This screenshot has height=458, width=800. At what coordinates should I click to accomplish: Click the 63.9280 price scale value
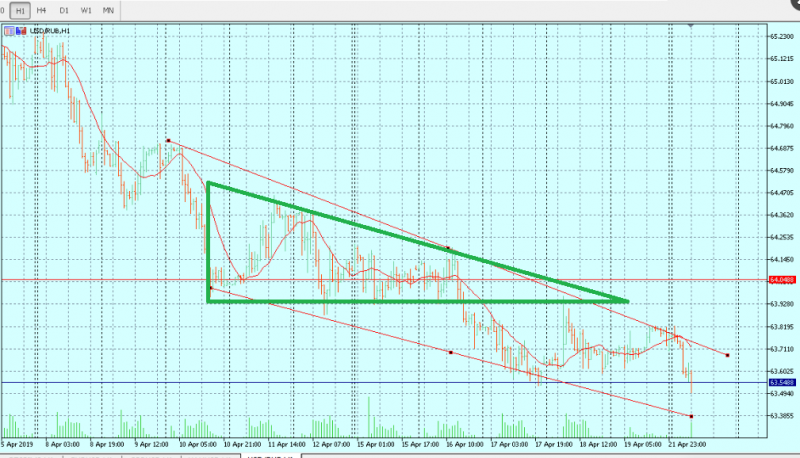(782, 304)
